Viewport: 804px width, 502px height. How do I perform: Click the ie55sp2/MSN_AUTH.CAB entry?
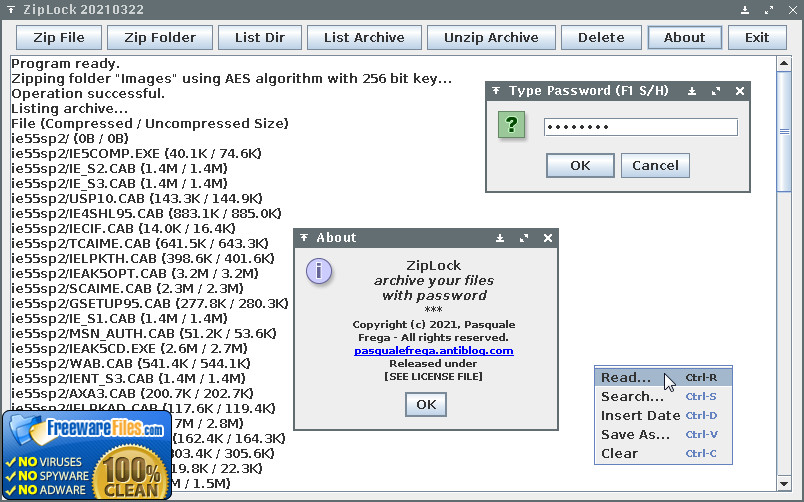click(x=144, y=333)
